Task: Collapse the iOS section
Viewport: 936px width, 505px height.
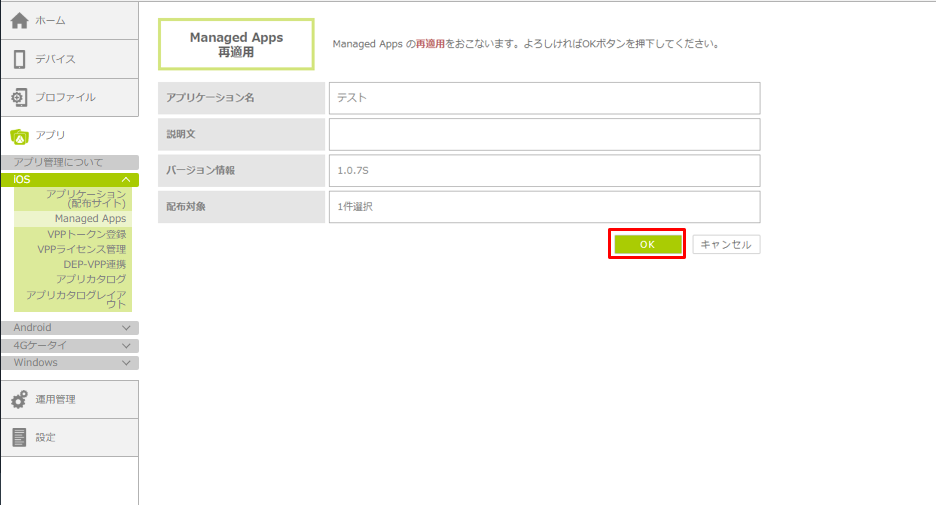Action: (x=125, y=180)
